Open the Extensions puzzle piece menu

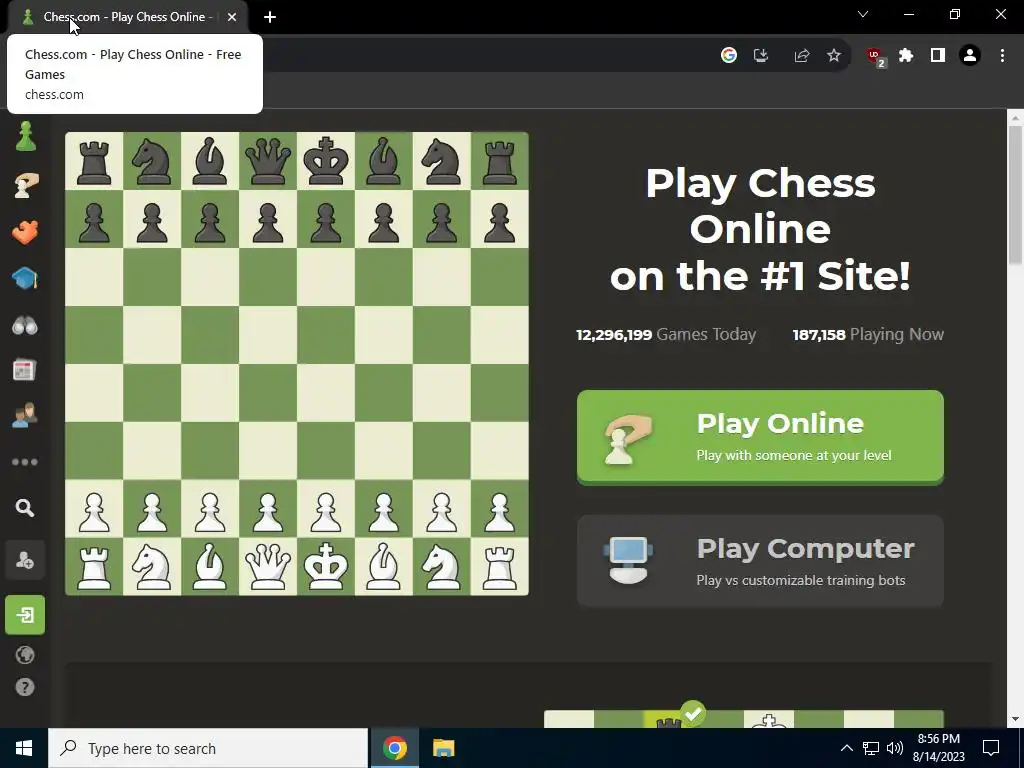(906, 56)
